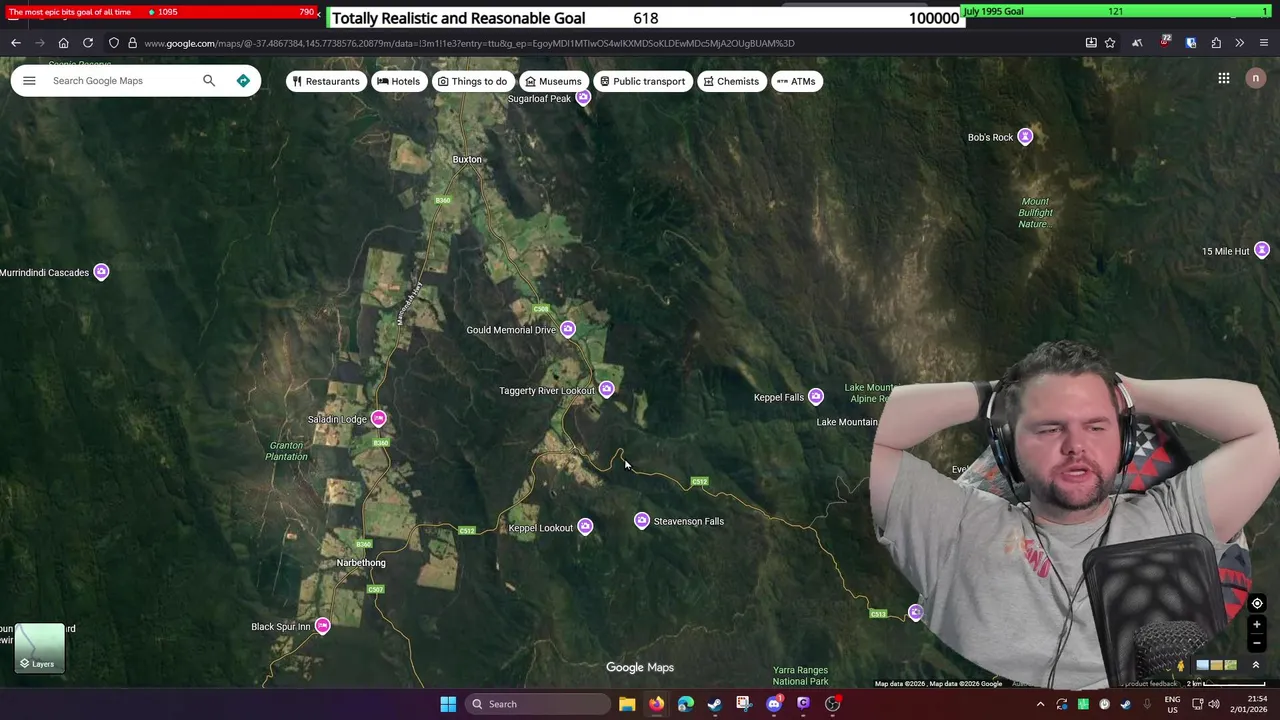This screenshot has height=720, width=1280.
Task: Click the Keppel Lookout marker
Action: 585,527
